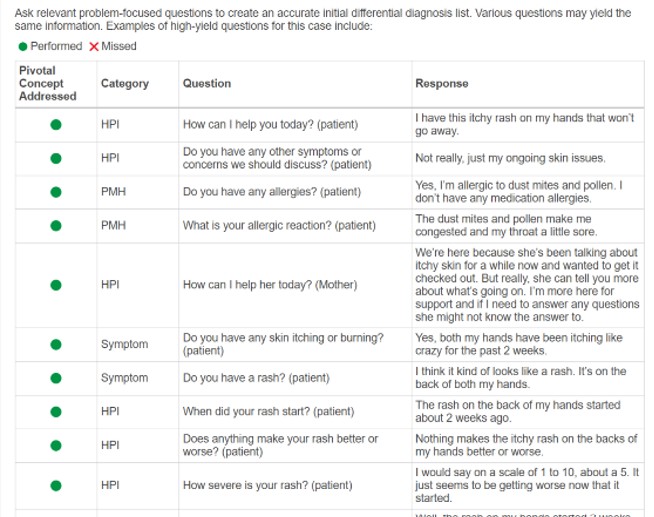Click green dot beside 'How can I help you today?'
The height and width of the screenshot is (517, 654).
point(56,125)
